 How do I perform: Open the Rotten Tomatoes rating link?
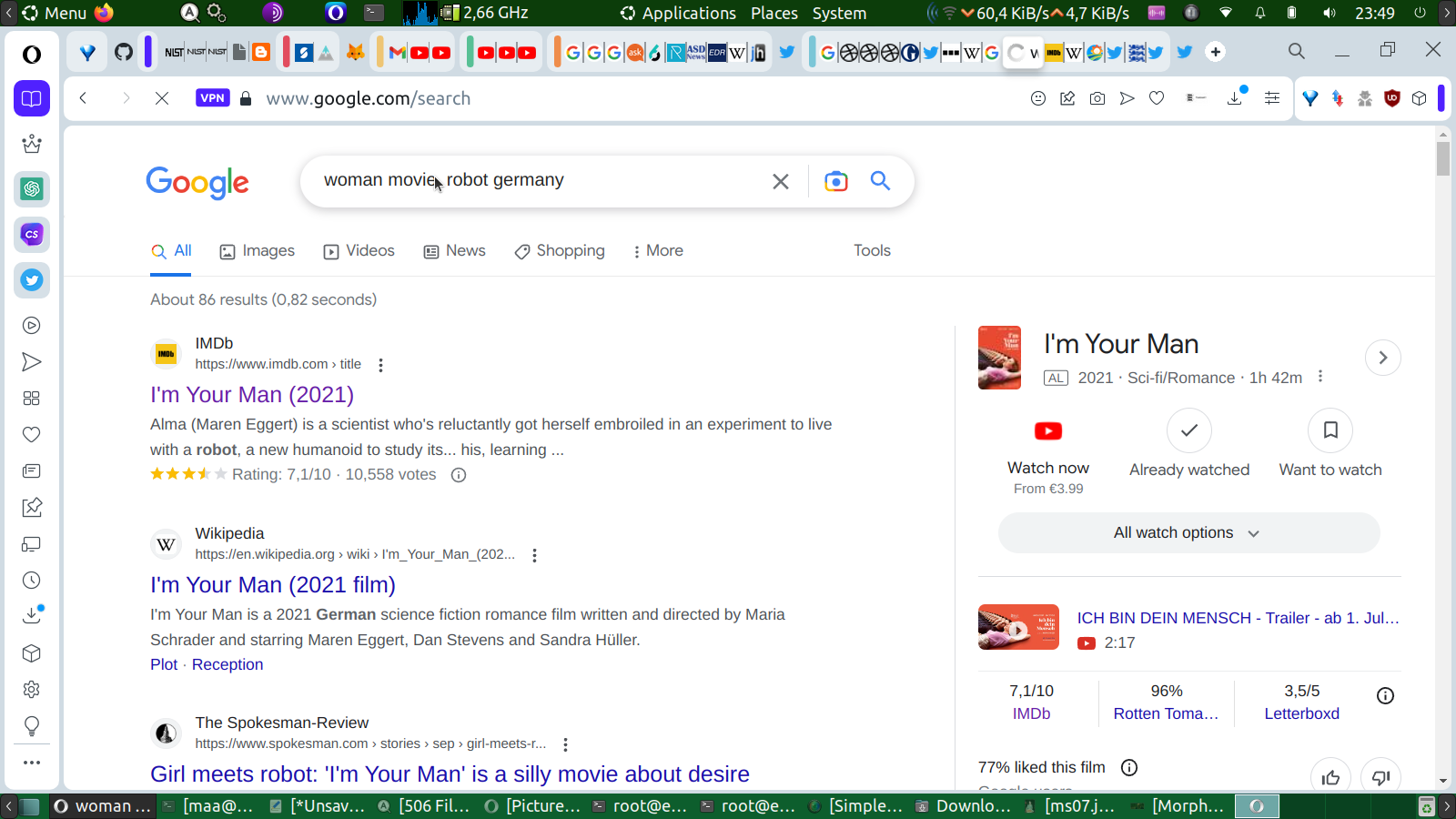[1166, 713]
